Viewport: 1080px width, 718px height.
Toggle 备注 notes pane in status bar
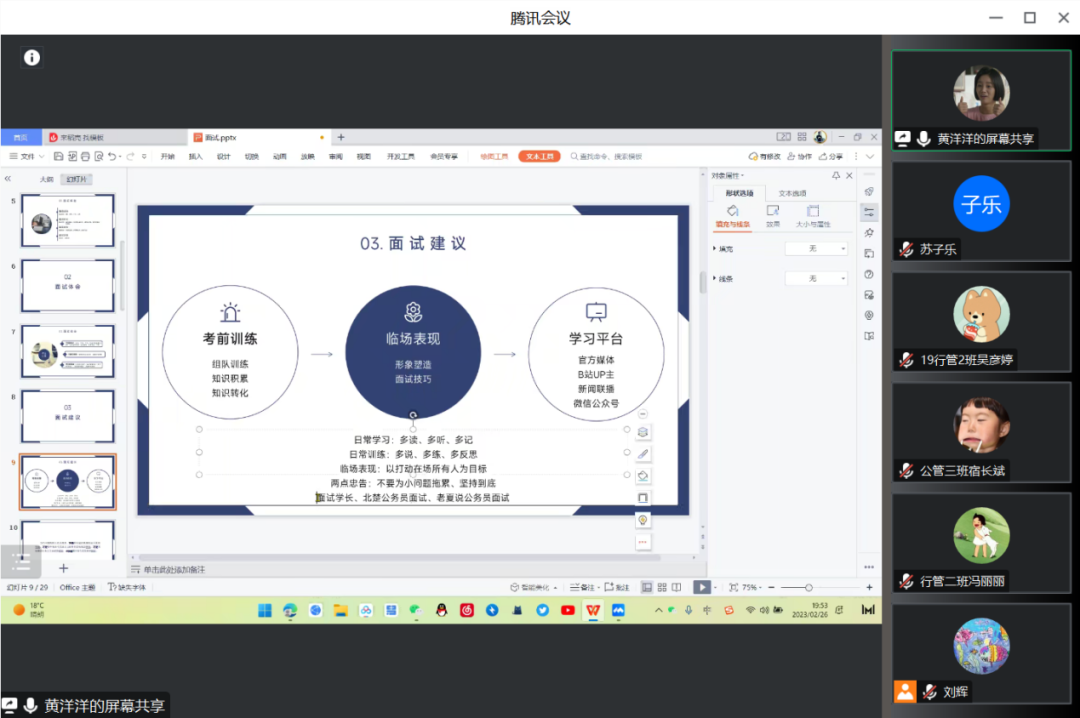point(582,587)
